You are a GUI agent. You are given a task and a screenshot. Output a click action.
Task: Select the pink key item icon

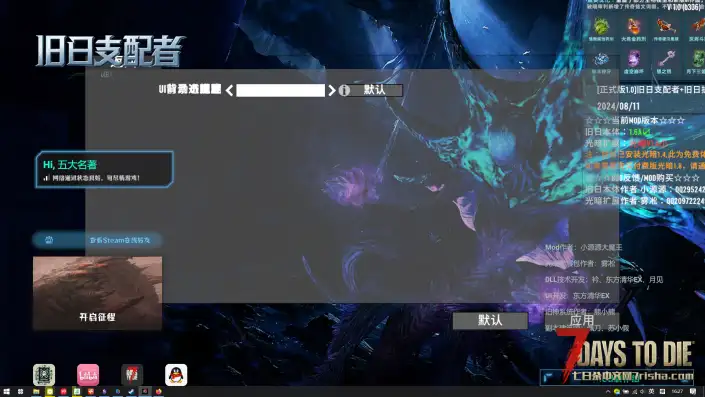click(x=666, y=59)
